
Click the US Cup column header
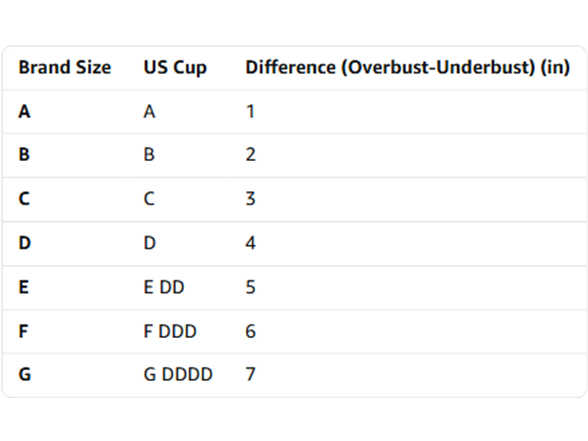(175, 68)
